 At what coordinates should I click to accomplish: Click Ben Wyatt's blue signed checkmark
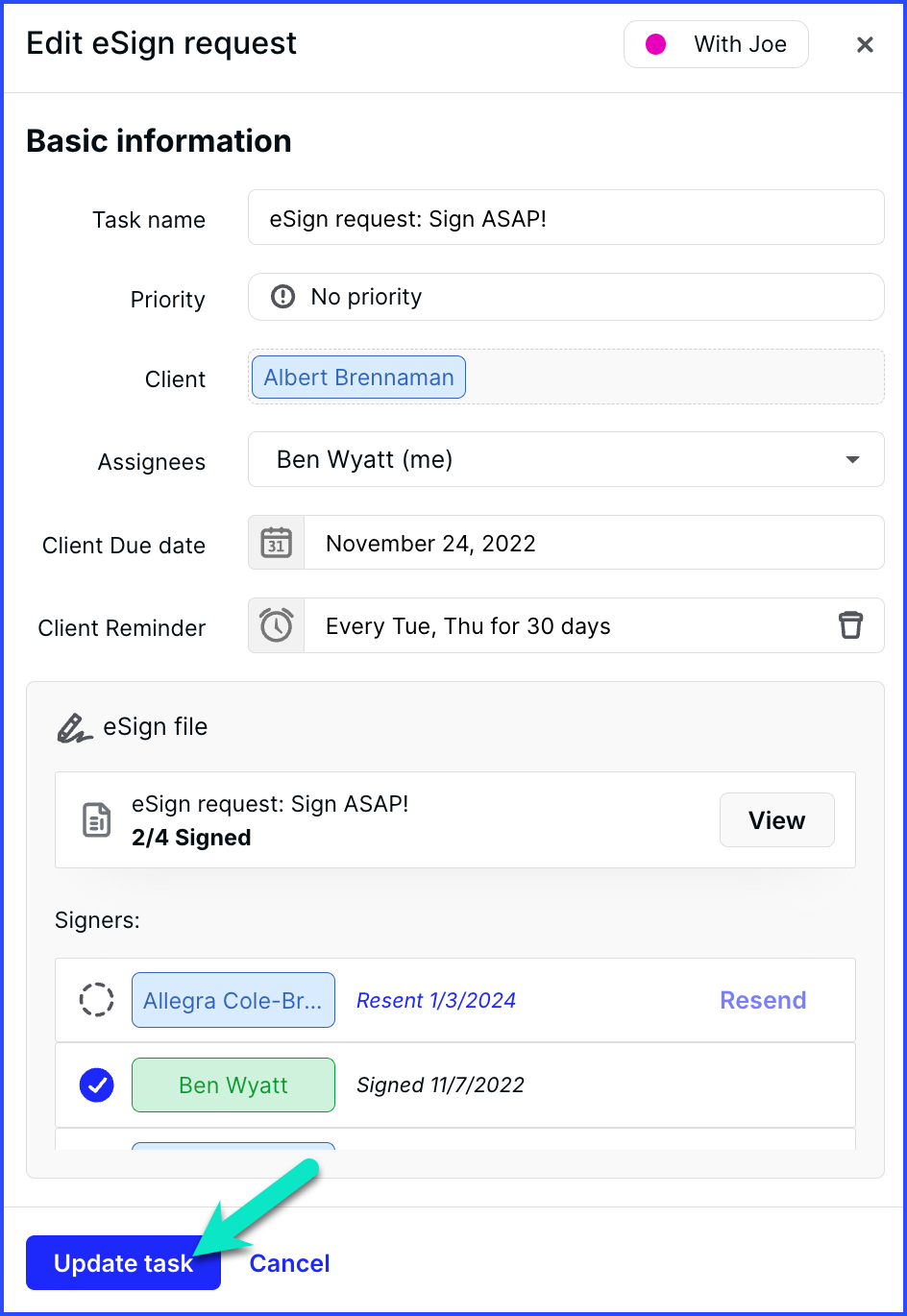coord(96,1085)
